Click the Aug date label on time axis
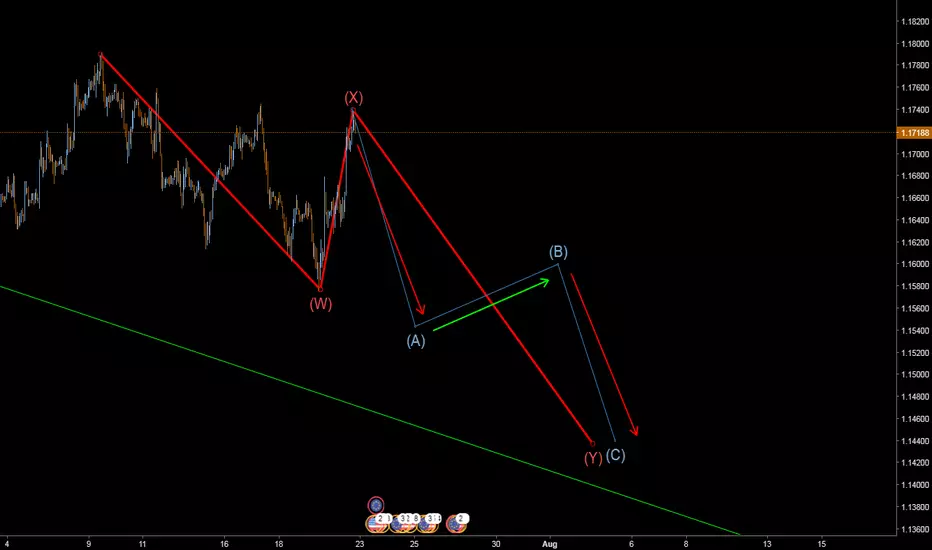This screenshot has height=550, width=932. point(550,544)
